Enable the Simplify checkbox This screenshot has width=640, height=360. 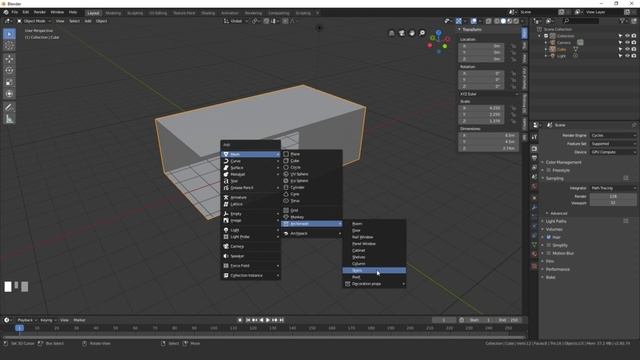[x=549, y=245]
